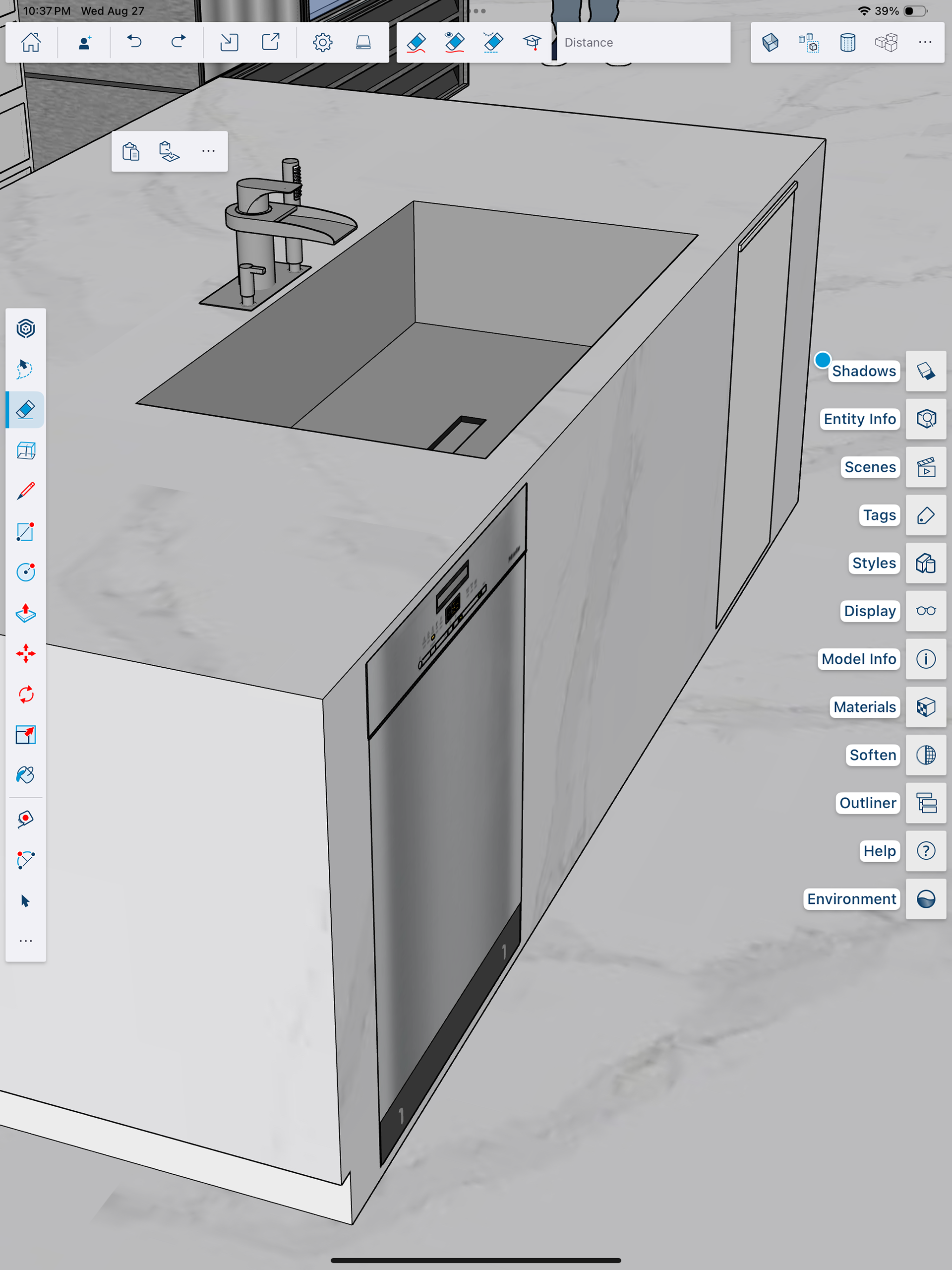Select the Tape Measure tool
The image size is (952, 1270).
coord(26,819)
